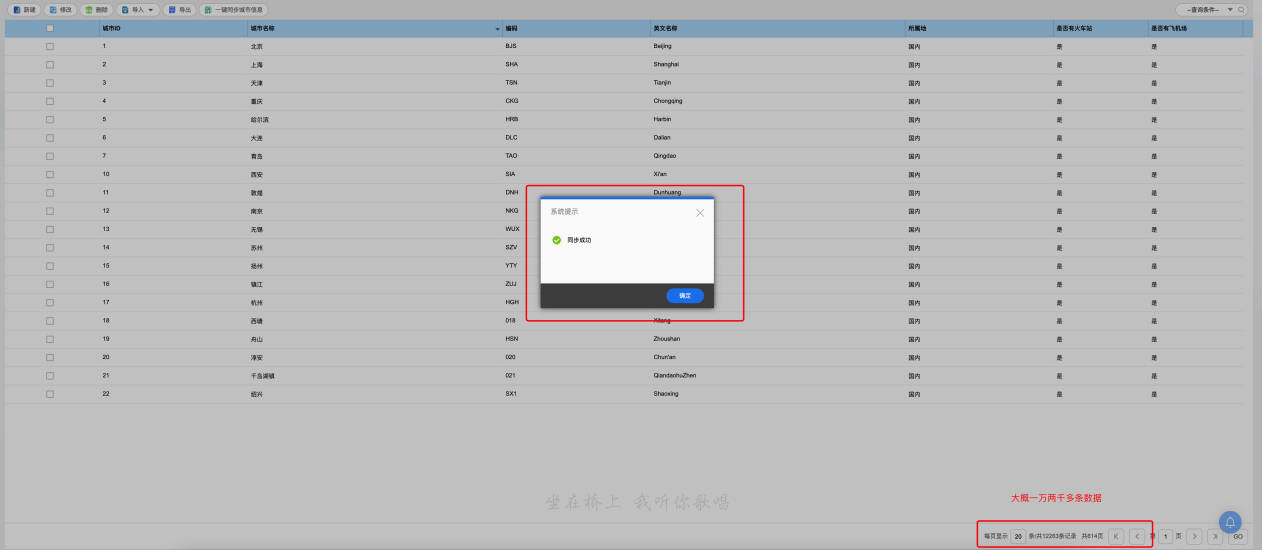The image size is (1262, 550).
Task: Click the 导出 (Export) toolbar button
Action: coord(180,10)
